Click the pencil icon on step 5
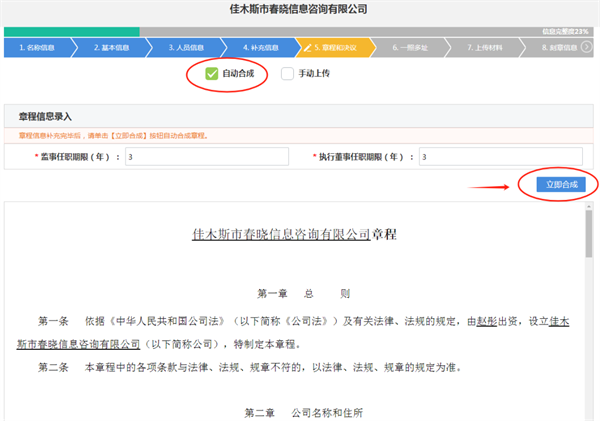The width and height of the screenshot is (600, 421). [306, 47]
